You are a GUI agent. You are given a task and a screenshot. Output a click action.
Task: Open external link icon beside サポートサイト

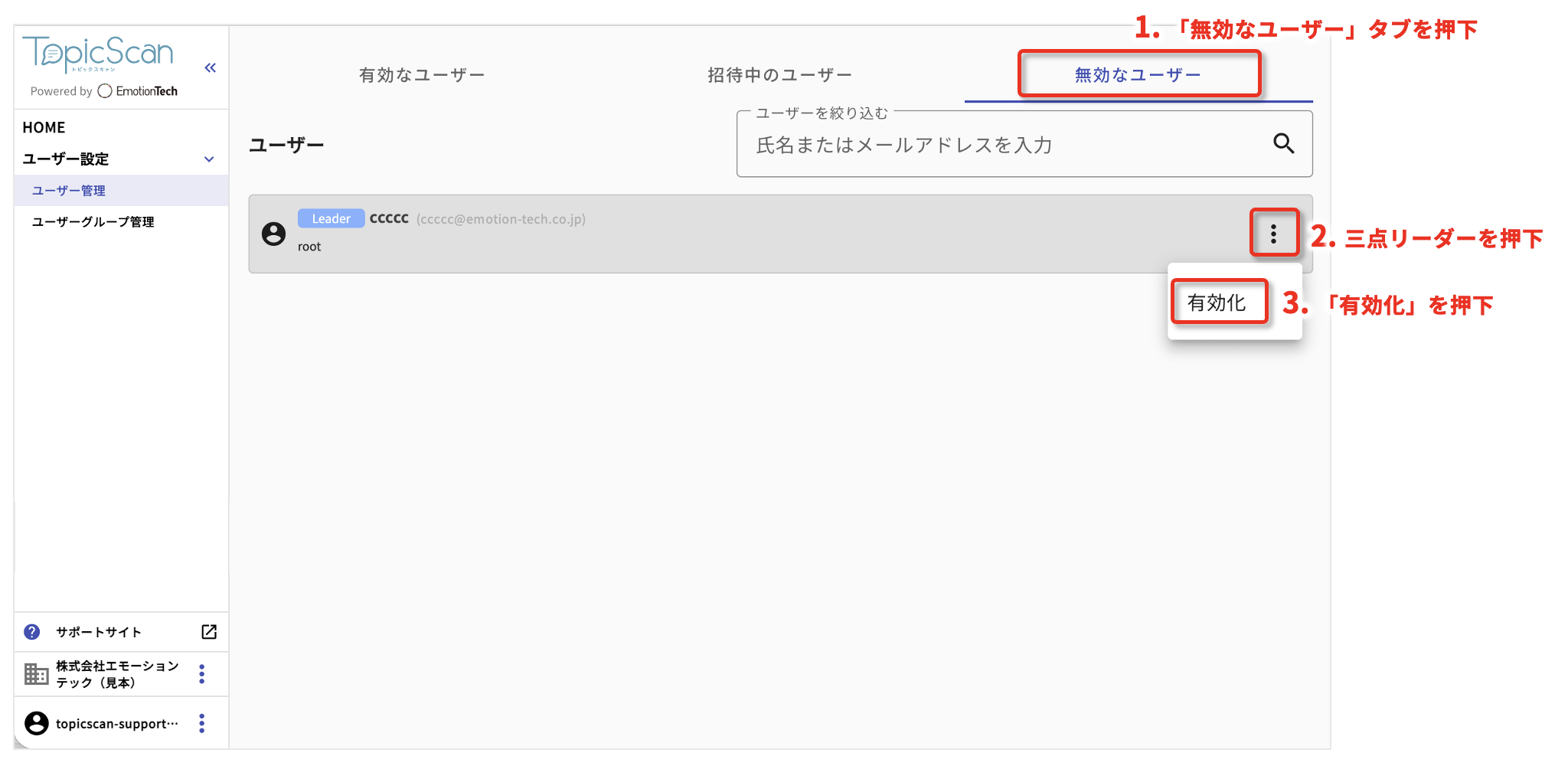[x=209, y=632]
